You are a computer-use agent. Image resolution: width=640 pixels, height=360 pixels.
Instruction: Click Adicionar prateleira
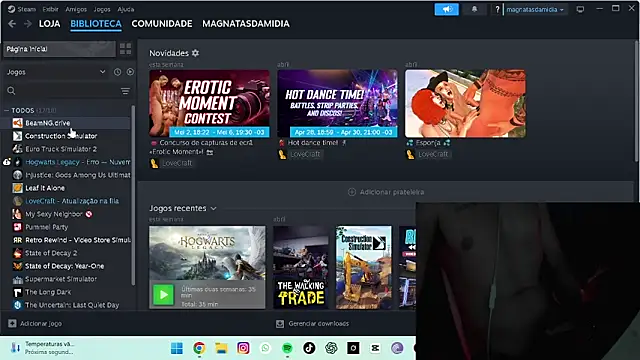coord(386,192)
